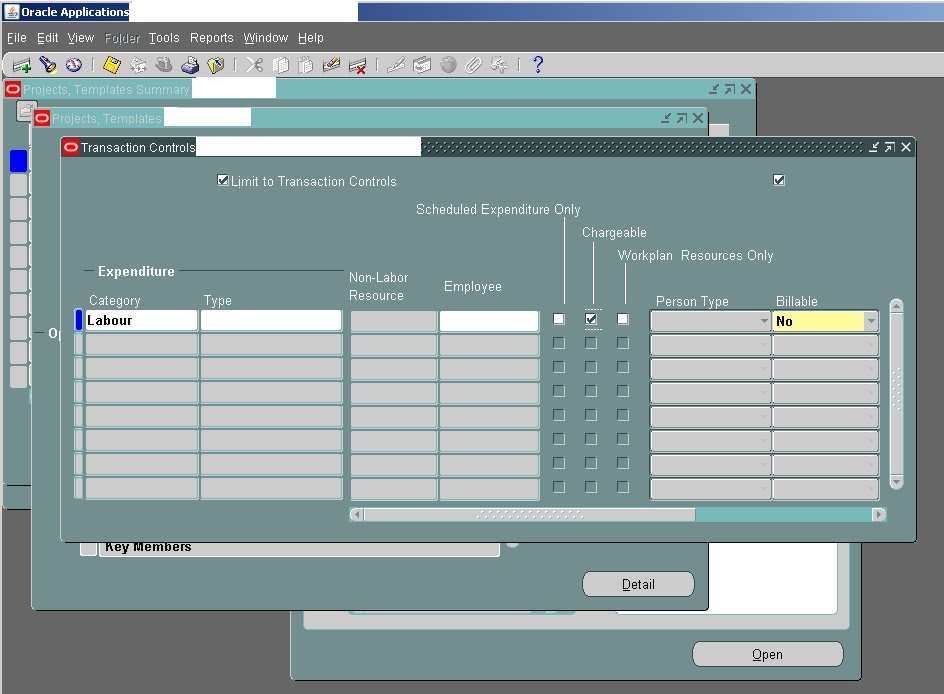Screen dimensions: 944x694
Task: Open the Help menu
Action: [x=311, y=38]
